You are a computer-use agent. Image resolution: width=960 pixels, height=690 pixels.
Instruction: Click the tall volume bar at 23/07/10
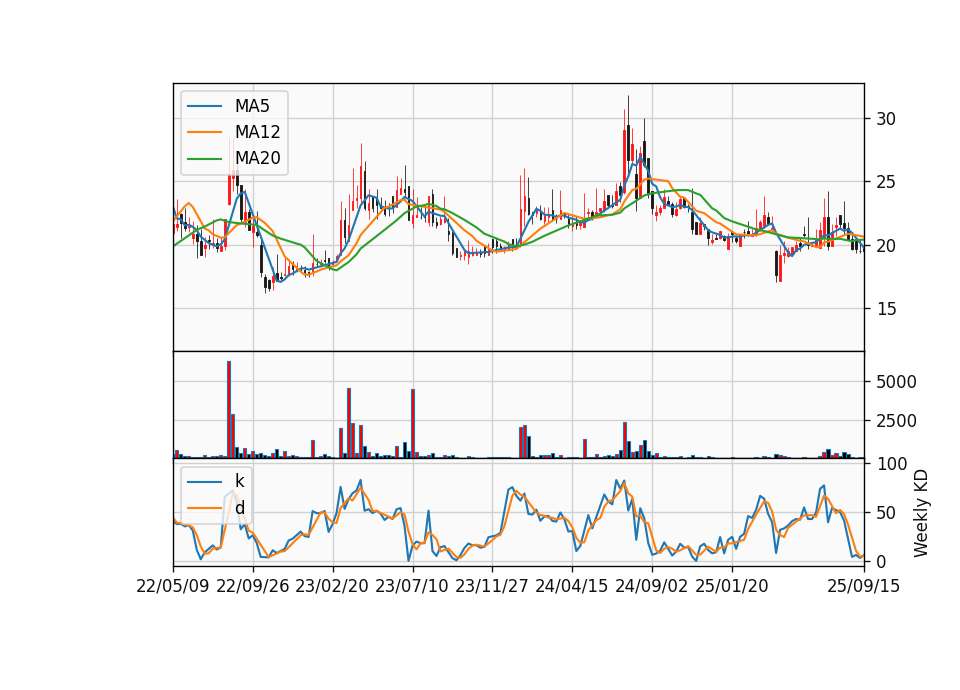[413, 424]
